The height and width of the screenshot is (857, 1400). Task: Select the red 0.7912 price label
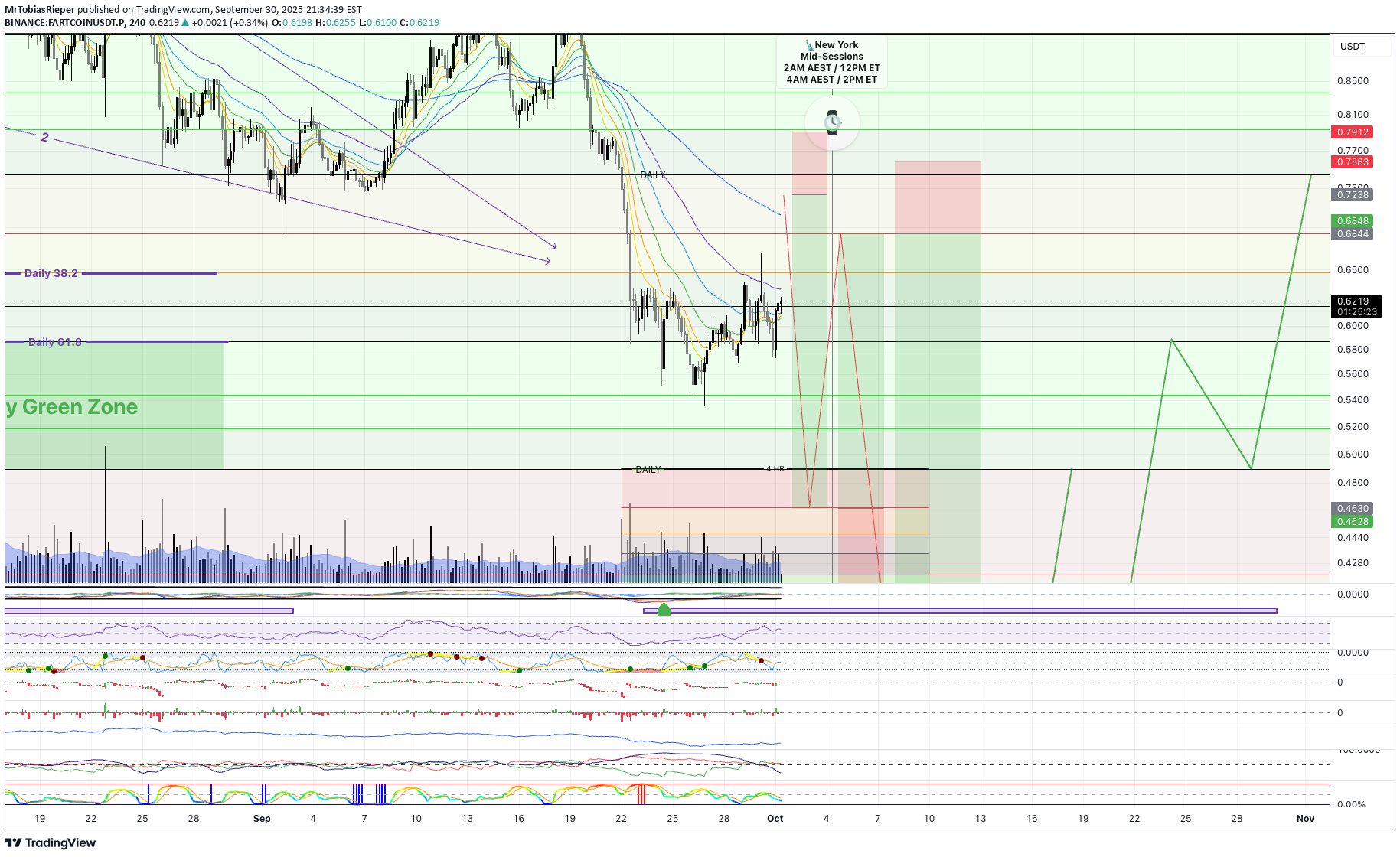click(x=1353, y=132)
